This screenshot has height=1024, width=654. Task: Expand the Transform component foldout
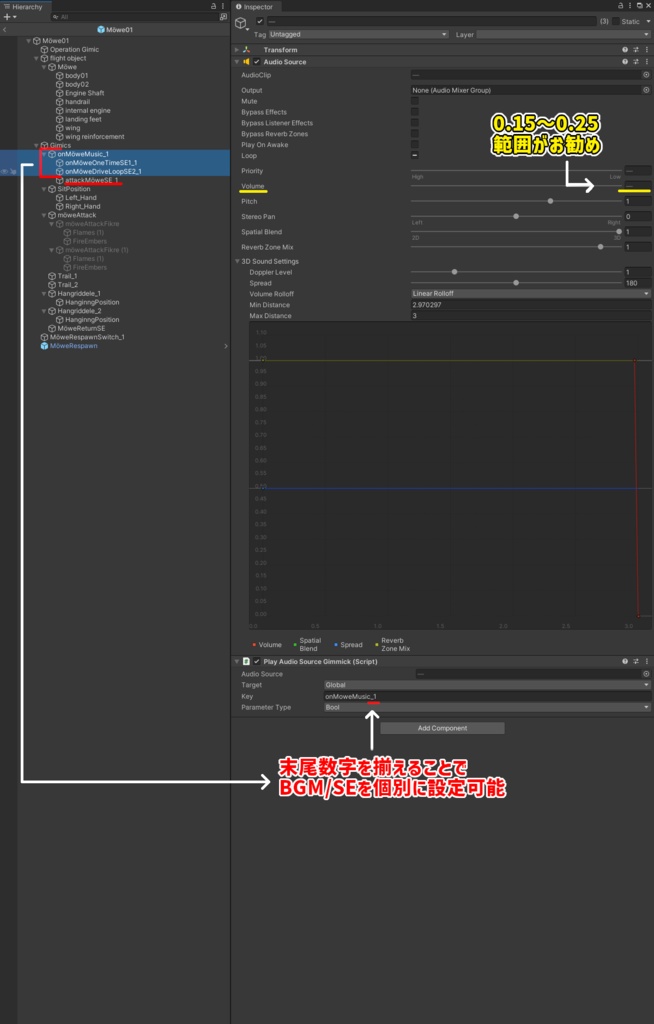coord(237,50)
